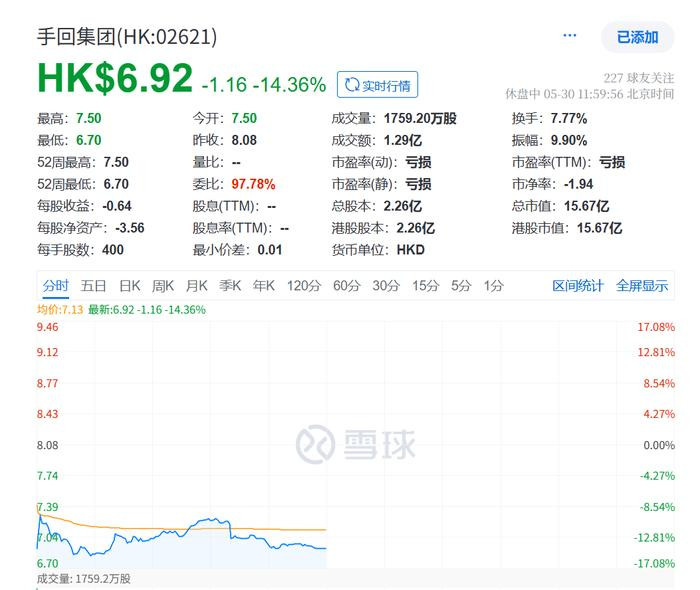
Task: Show the 年K chart tab
Action: (263, 285)
